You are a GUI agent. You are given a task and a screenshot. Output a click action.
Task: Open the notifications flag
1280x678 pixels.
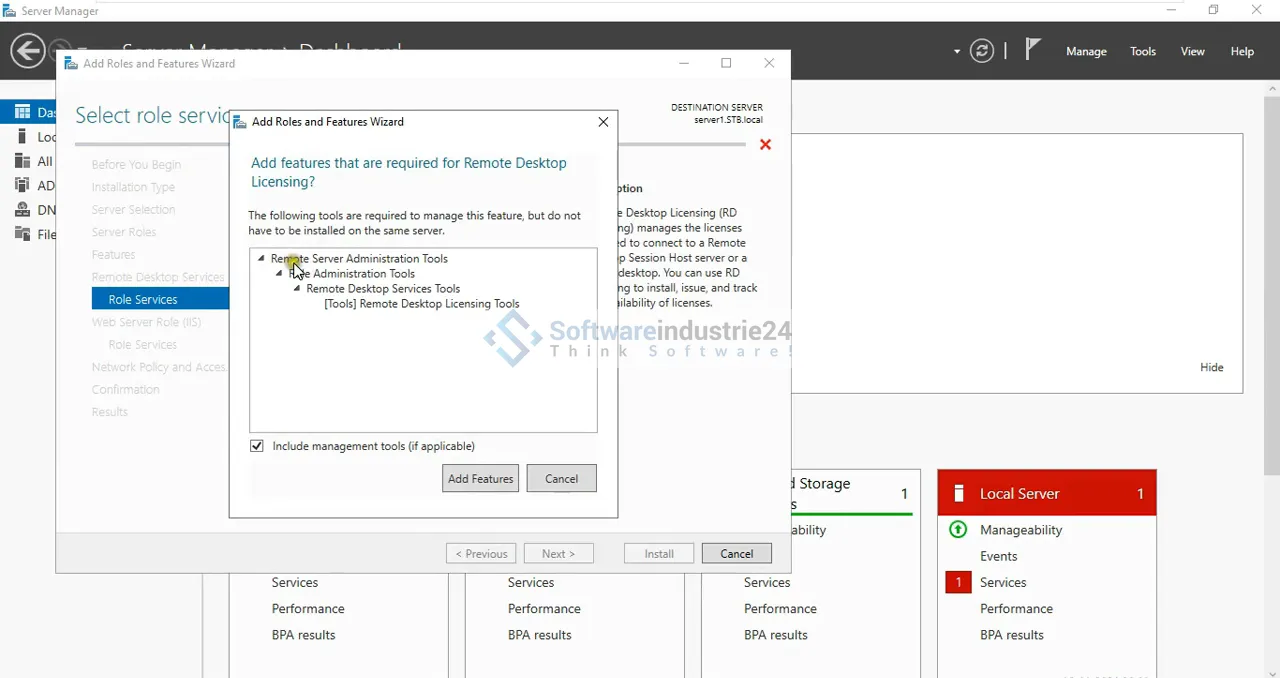[1033, 50]
